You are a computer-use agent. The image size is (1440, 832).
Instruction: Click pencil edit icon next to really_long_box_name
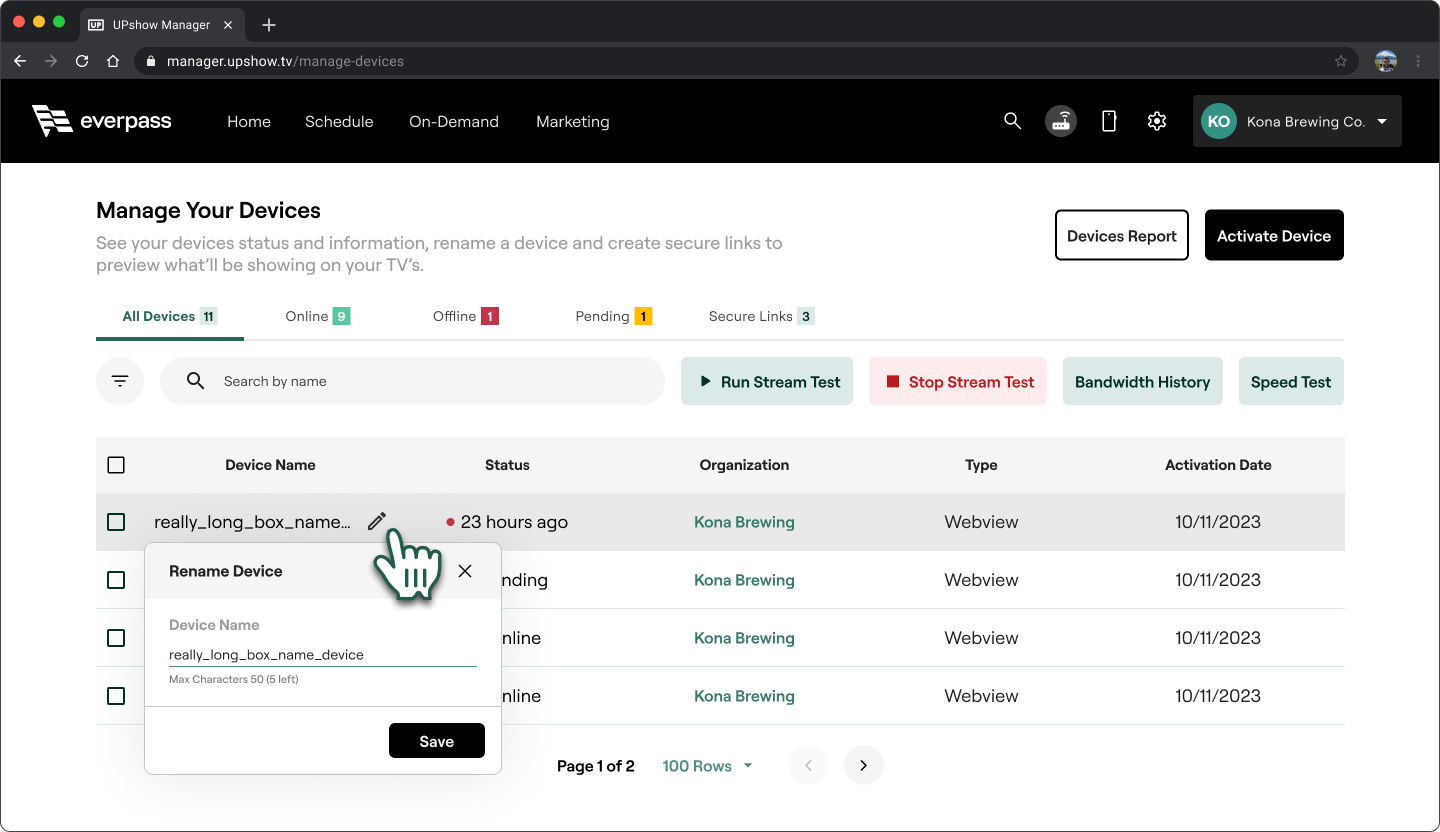[376, 521]
